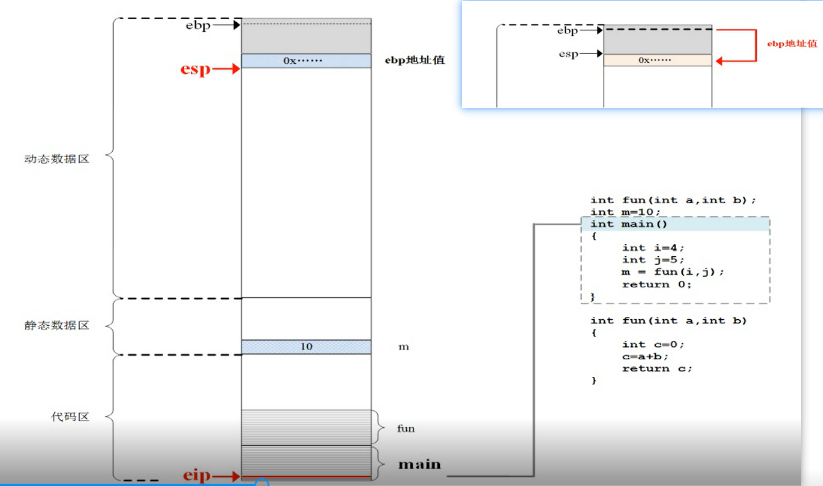Image resolution: width=823 pixels, height=486 pixels.
Task: Click the "int fun(int a,int b);" declaration line
Action: click(x=673, y=200)
